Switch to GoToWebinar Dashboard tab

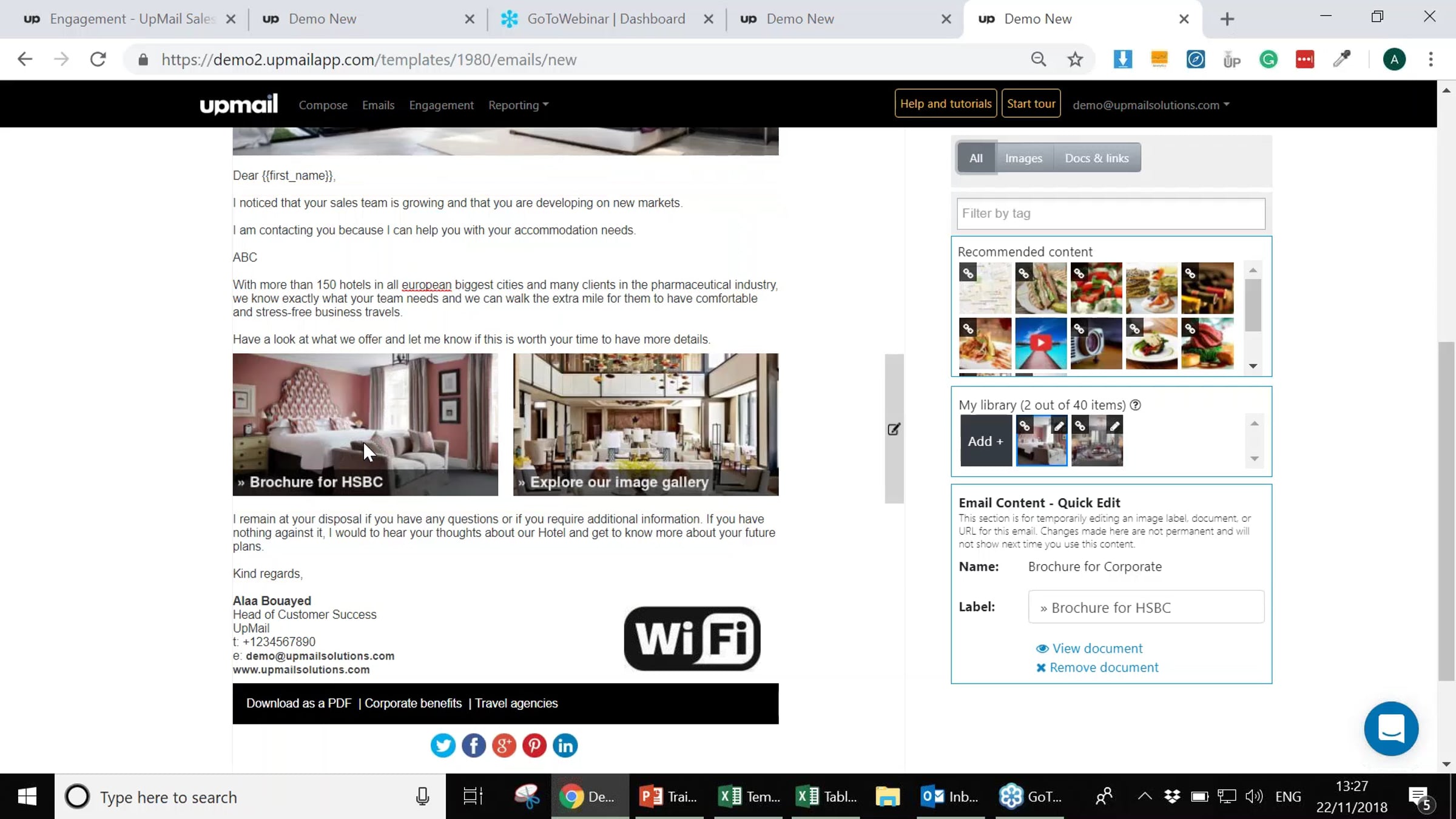(x=605, y=19)
